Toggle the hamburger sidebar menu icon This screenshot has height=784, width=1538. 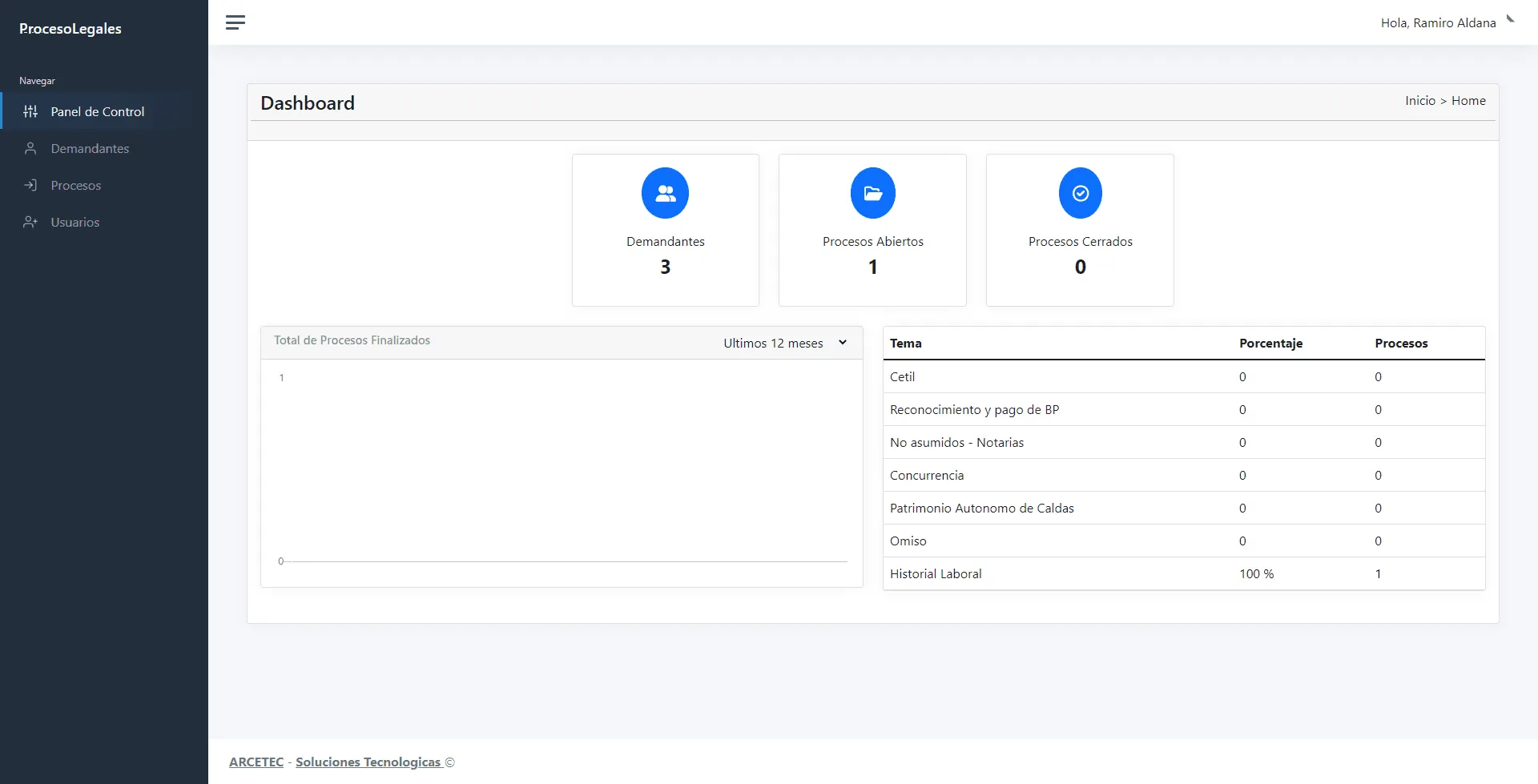tap(235, 22)
